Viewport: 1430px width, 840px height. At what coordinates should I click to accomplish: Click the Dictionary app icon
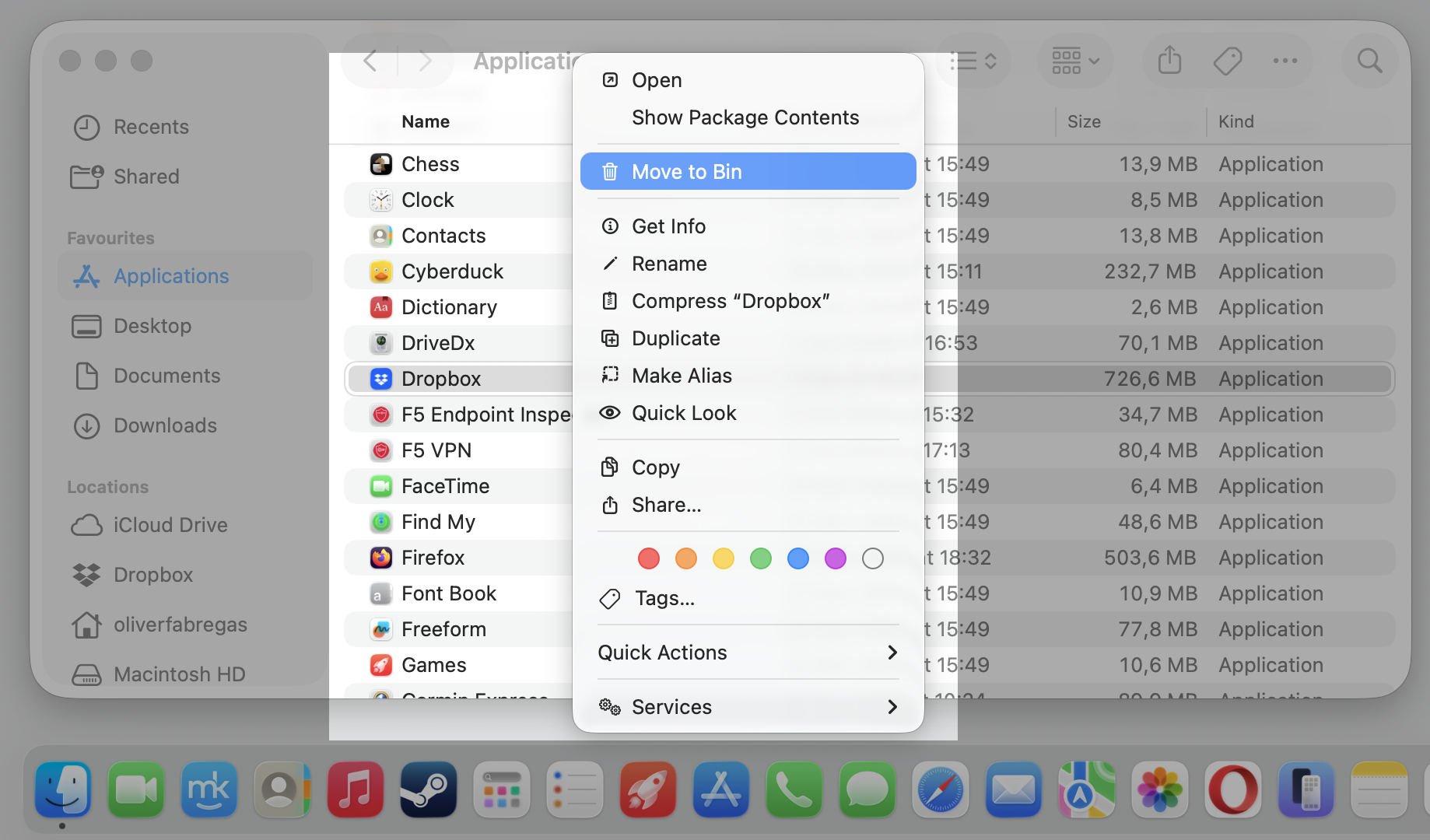tap(381, 307)
